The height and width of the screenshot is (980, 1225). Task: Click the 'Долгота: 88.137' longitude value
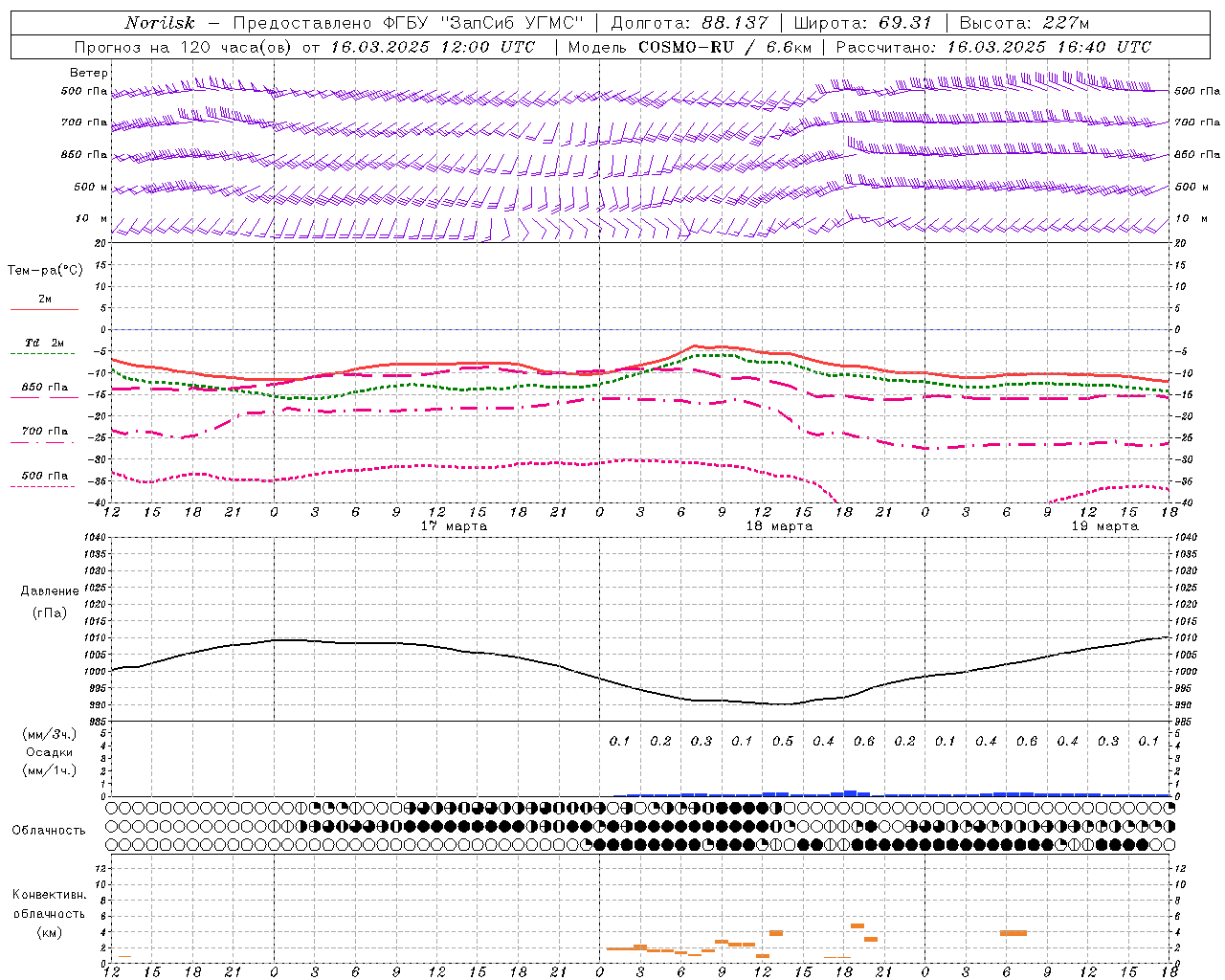(x=689, y=23)
